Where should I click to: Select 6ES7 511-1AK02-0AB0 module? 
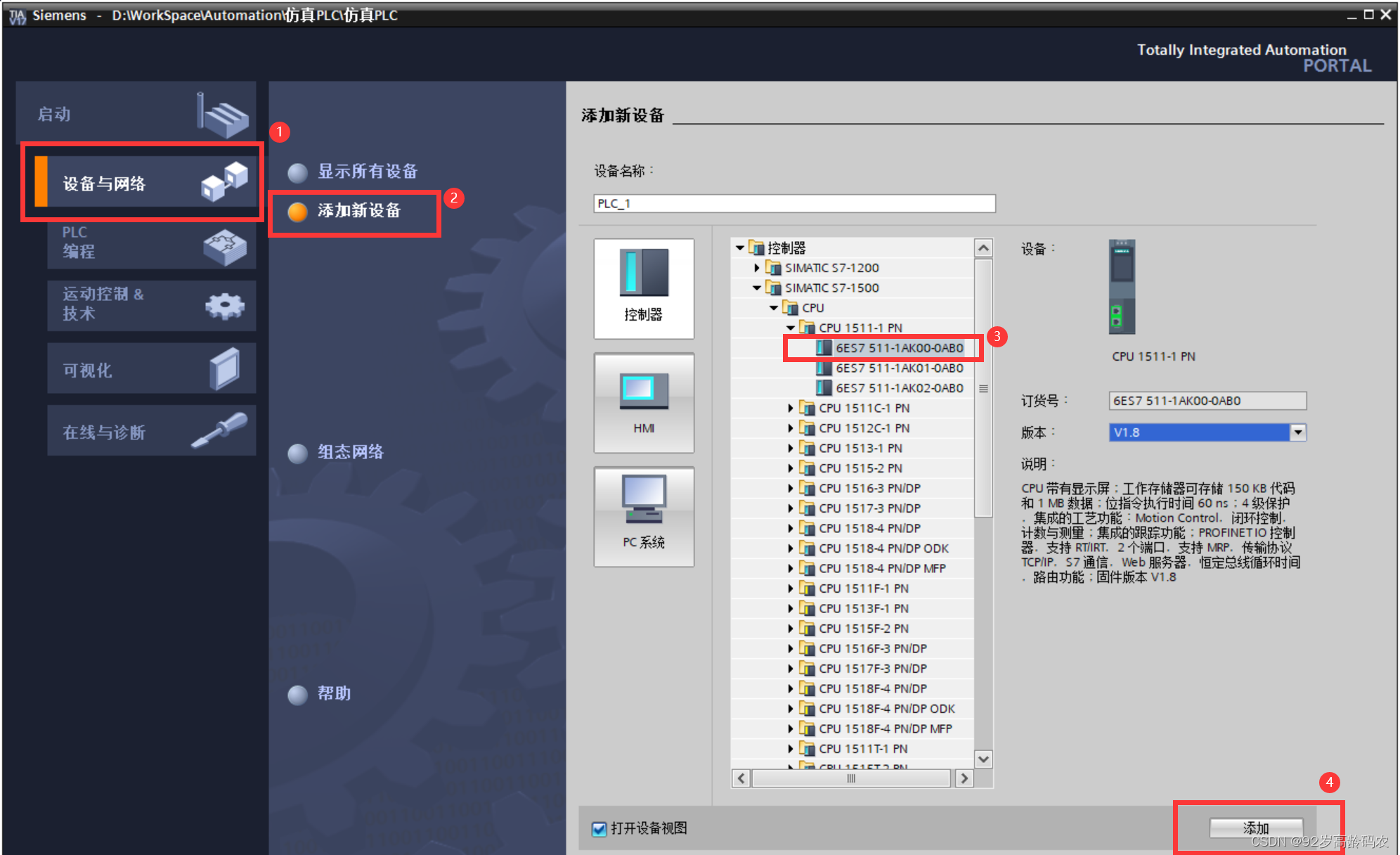pos(890,388)
